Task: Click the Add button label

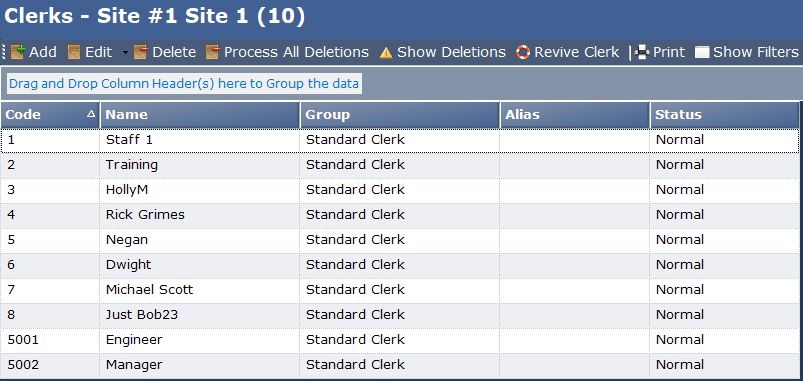Action: [43, 52]
